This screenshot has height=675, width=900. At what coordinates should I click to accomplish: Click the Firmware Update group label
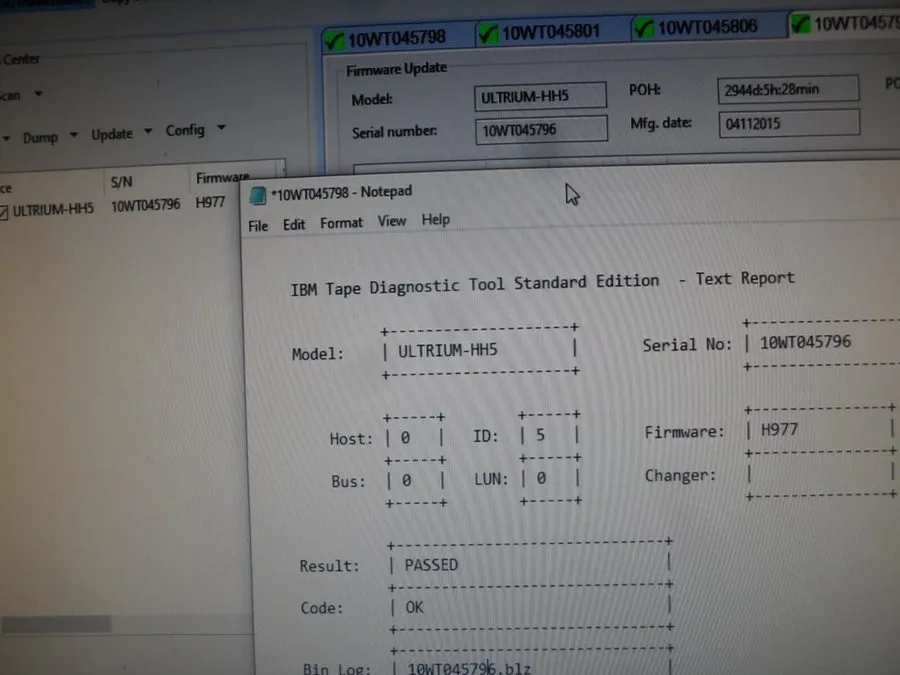[x=396, y=69]
